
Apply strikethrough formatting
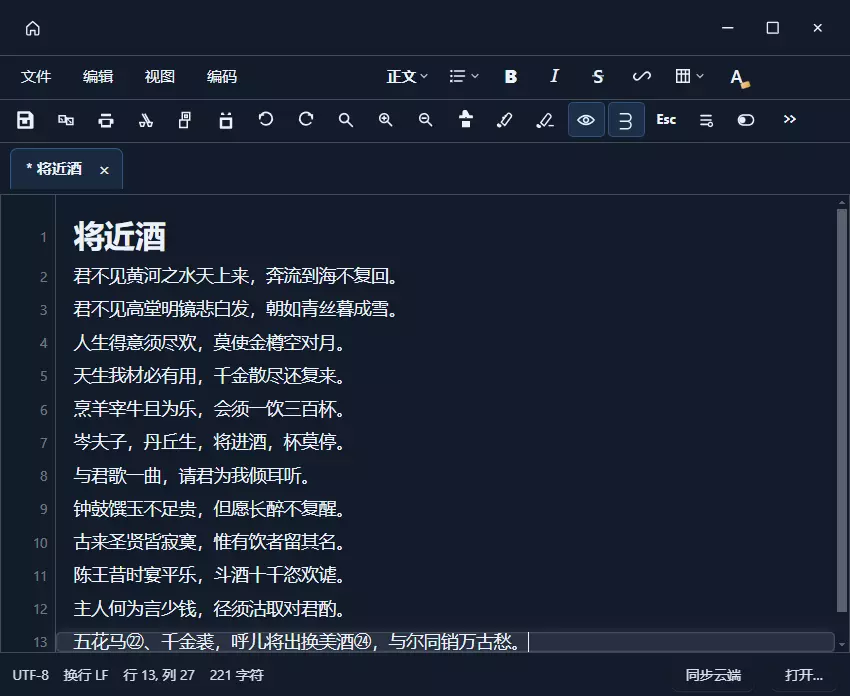point(597,76)
